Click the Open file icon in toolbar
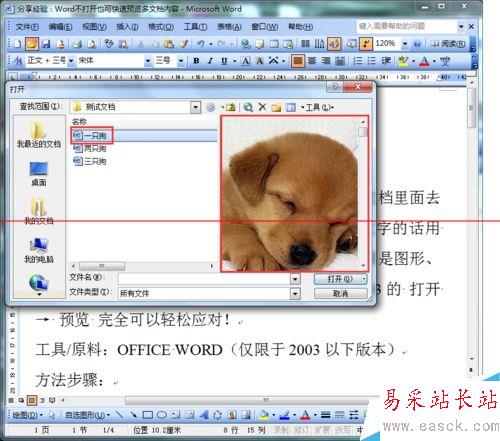500x441 pixels. tap(32, 44)
